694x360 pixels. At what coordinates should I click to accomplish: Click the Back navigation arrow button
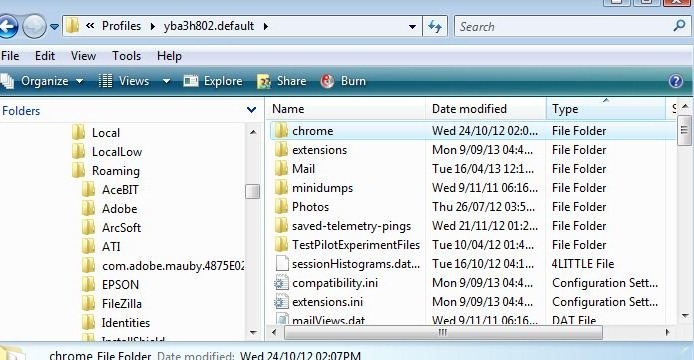pos(8,27)
